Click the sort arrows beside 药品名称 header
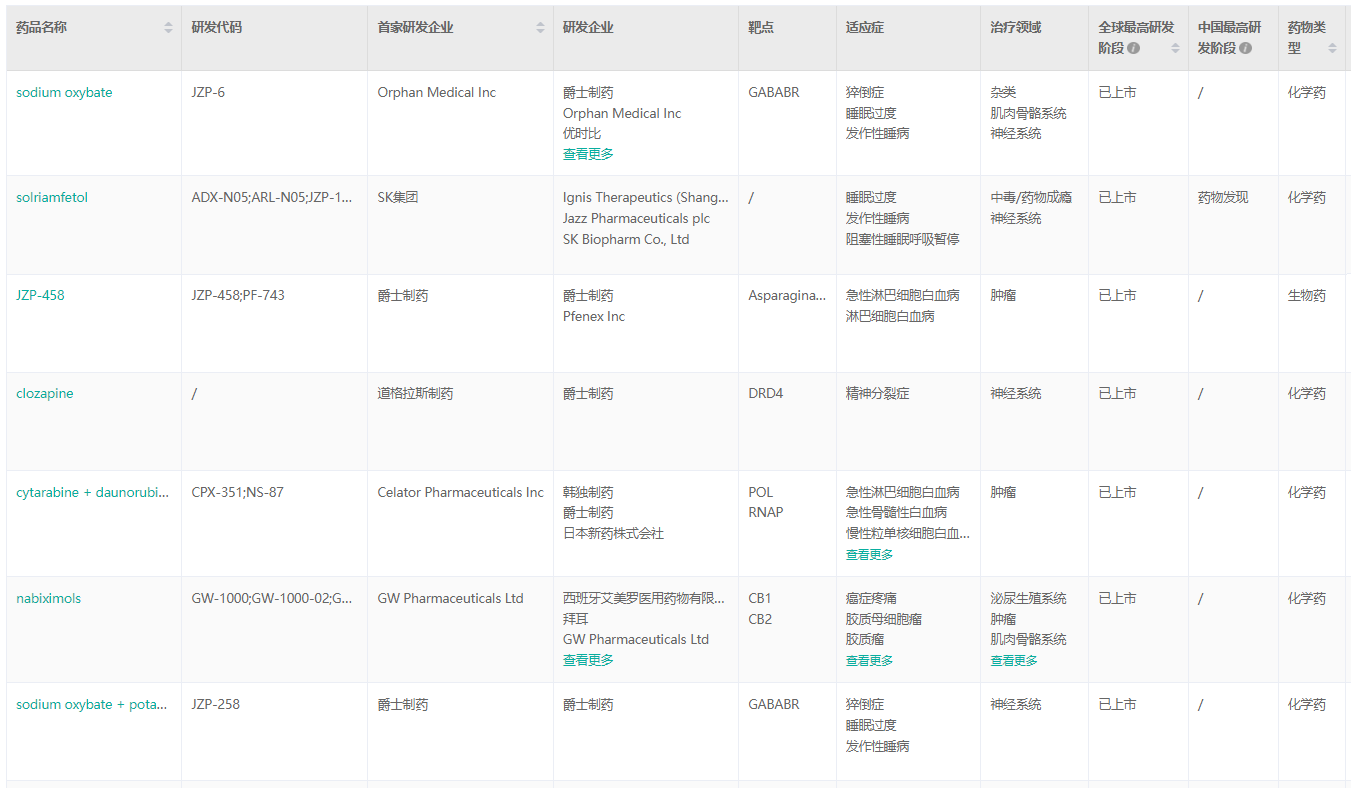 tap(168, 28)
